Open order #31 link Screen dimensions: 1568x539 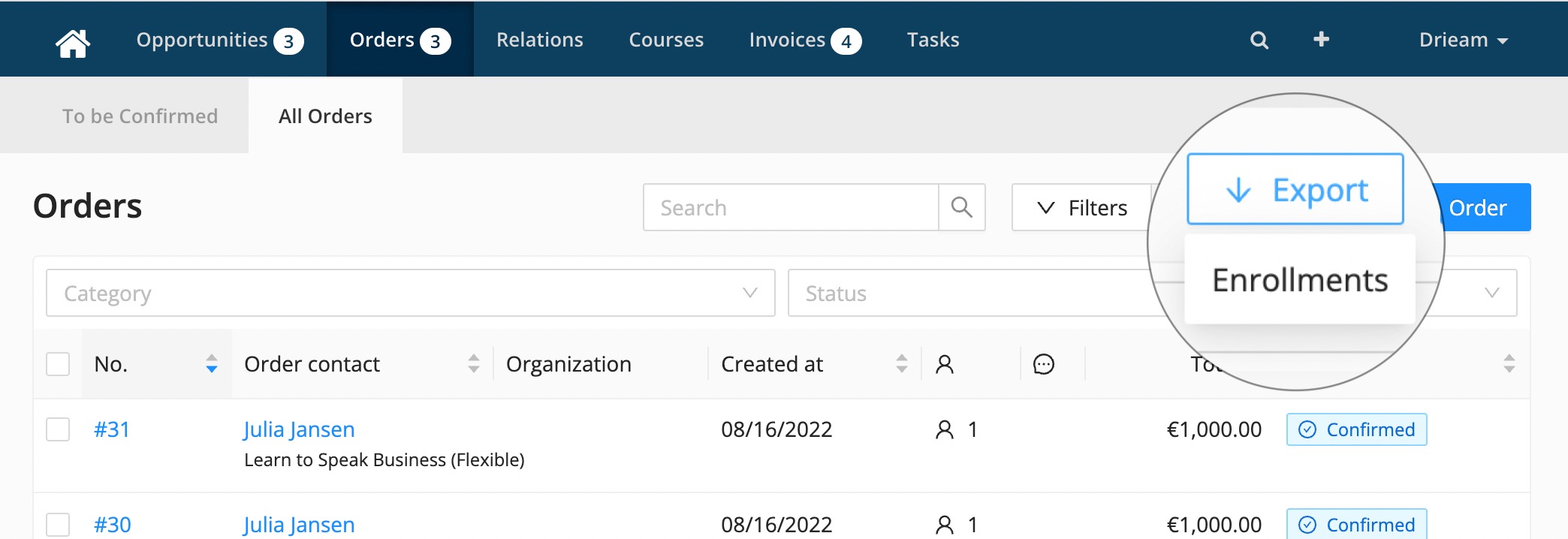pyautogui.click(x=112, y=429)
